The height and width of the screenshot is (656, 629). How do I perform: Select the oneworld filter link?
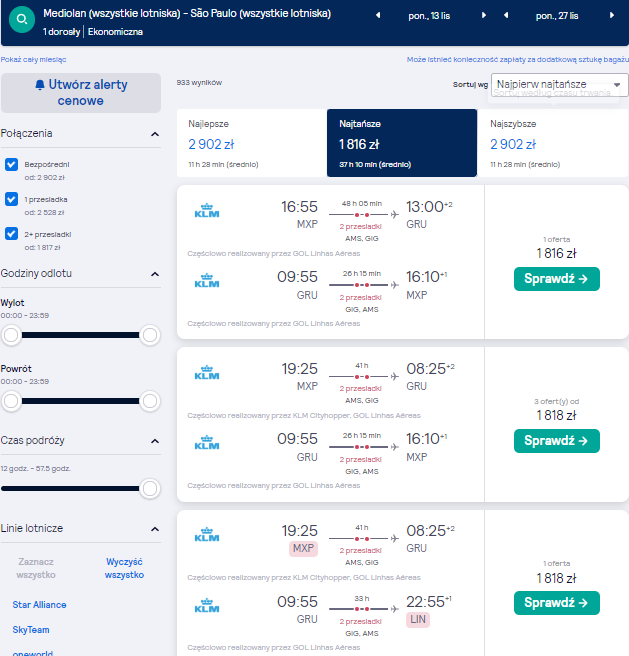pos(33,653)
